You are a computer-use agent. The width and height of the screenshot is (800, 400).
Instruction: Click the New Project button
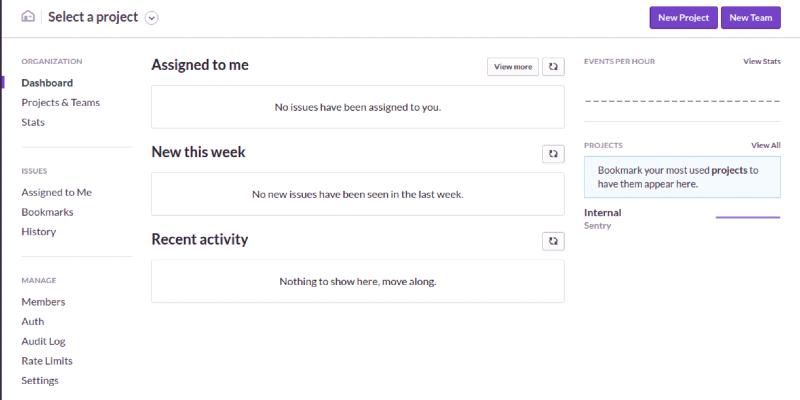pyautogui.click(x=683, y=18)
